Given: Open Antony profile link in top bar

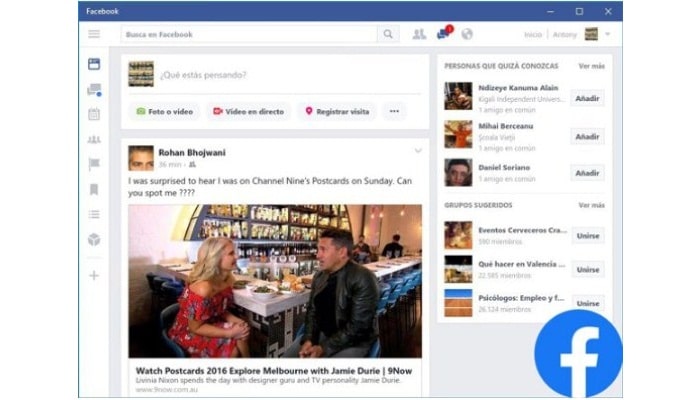Looking at the screenshot, I should pyautogui.click(x=565, y=34).
